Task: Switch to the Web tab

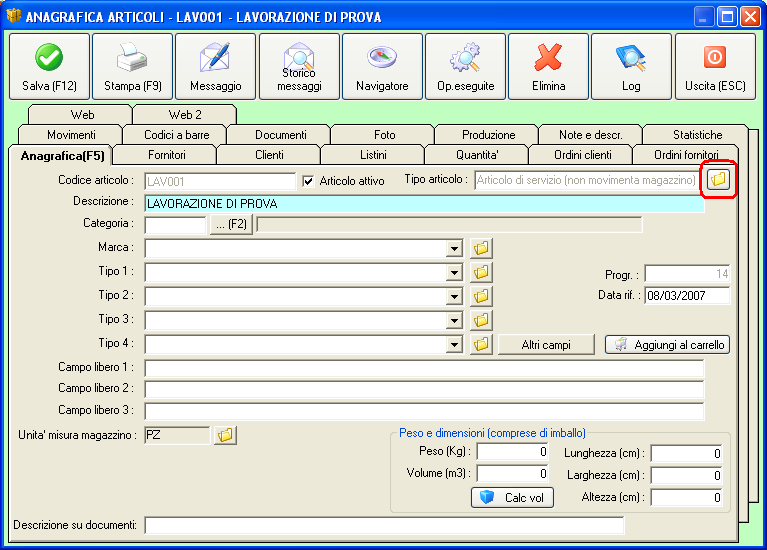Action: click(x=81, y=115)
